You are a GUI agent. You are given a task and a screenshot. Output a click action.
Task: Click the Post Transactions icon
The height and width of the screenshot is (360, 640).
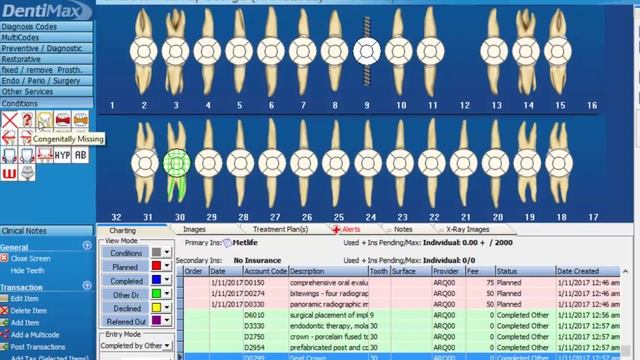pos(4,347)
